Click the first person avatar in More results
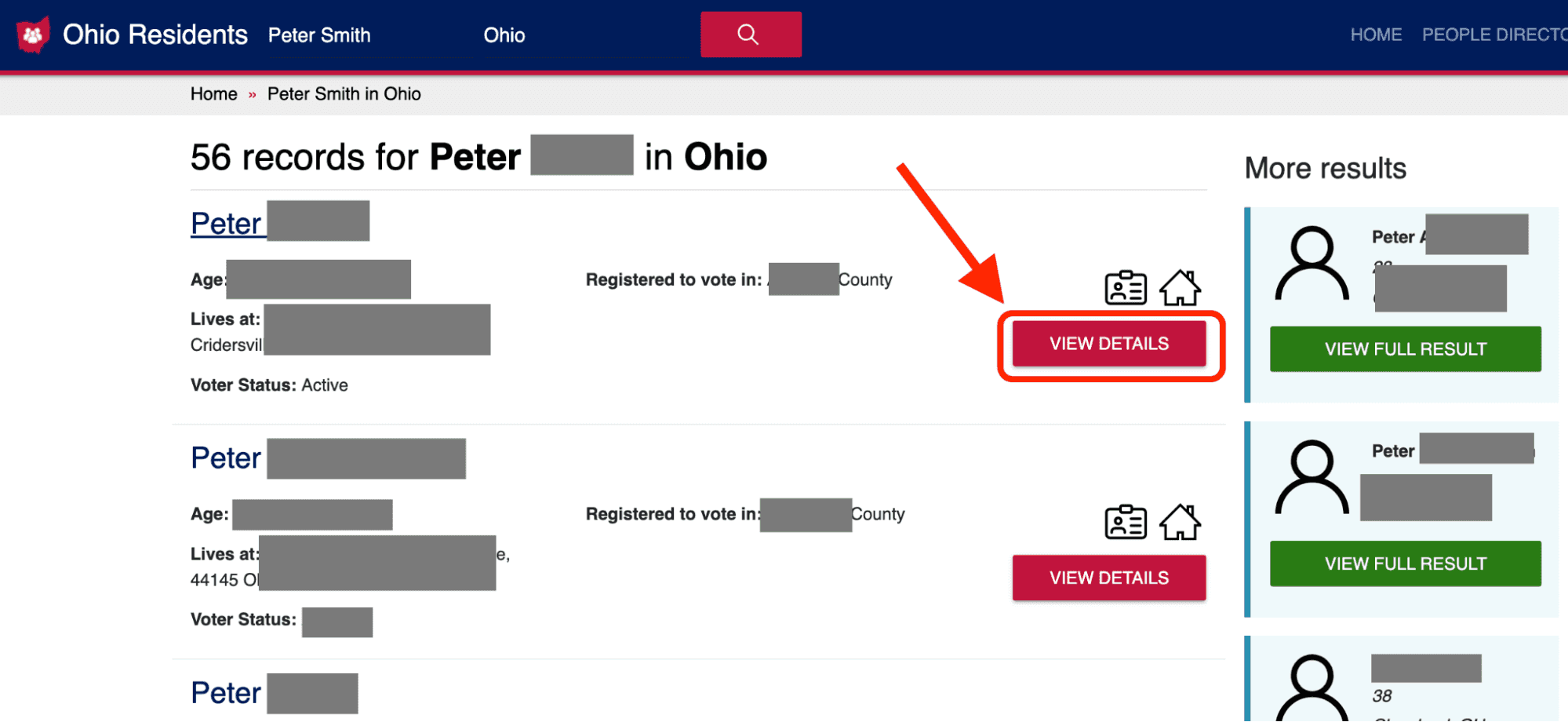The image size is (1568, 722). 1312,264
